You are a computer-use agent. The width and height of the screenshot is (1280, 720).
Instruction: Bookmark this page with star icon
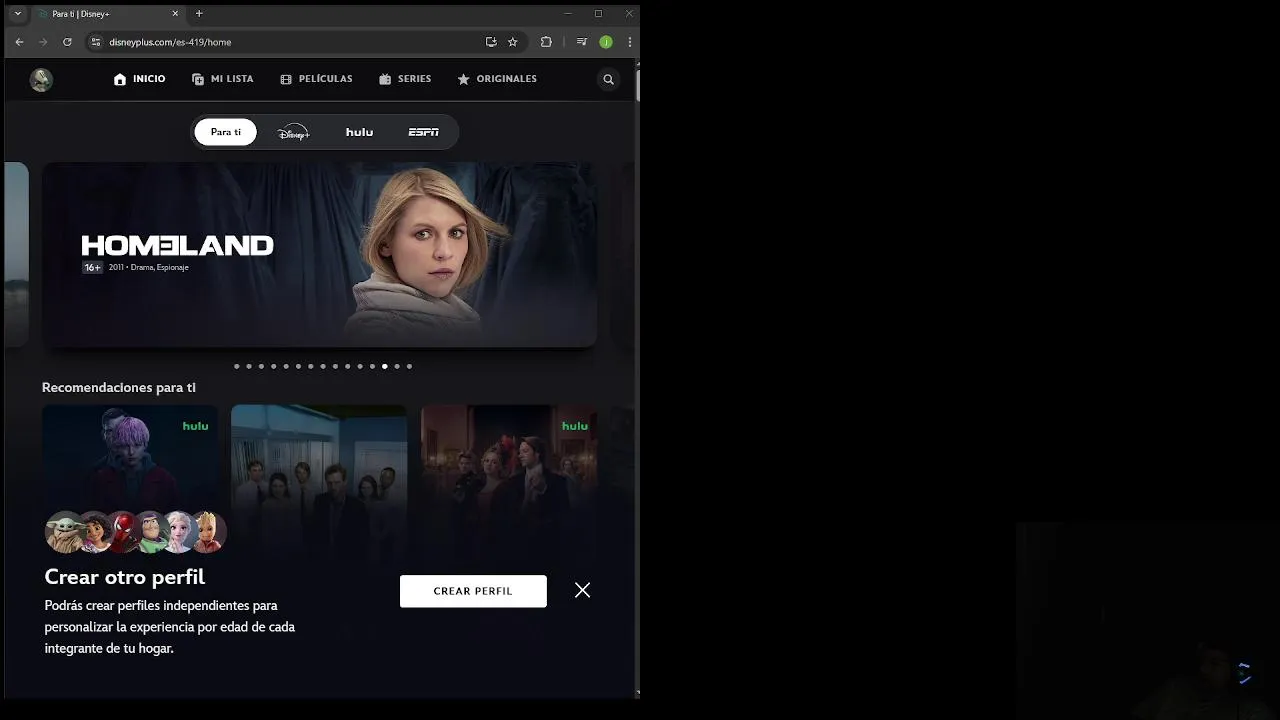(x=513, y=42)
